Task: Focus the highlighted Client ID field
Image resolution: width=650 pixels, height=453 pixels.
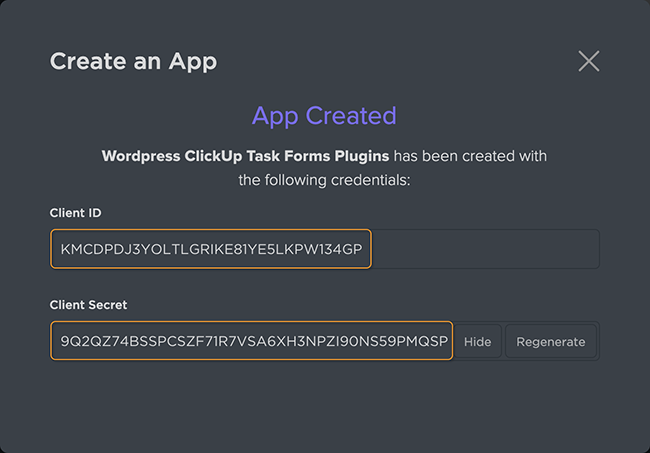Action: [x=211, y=249]
